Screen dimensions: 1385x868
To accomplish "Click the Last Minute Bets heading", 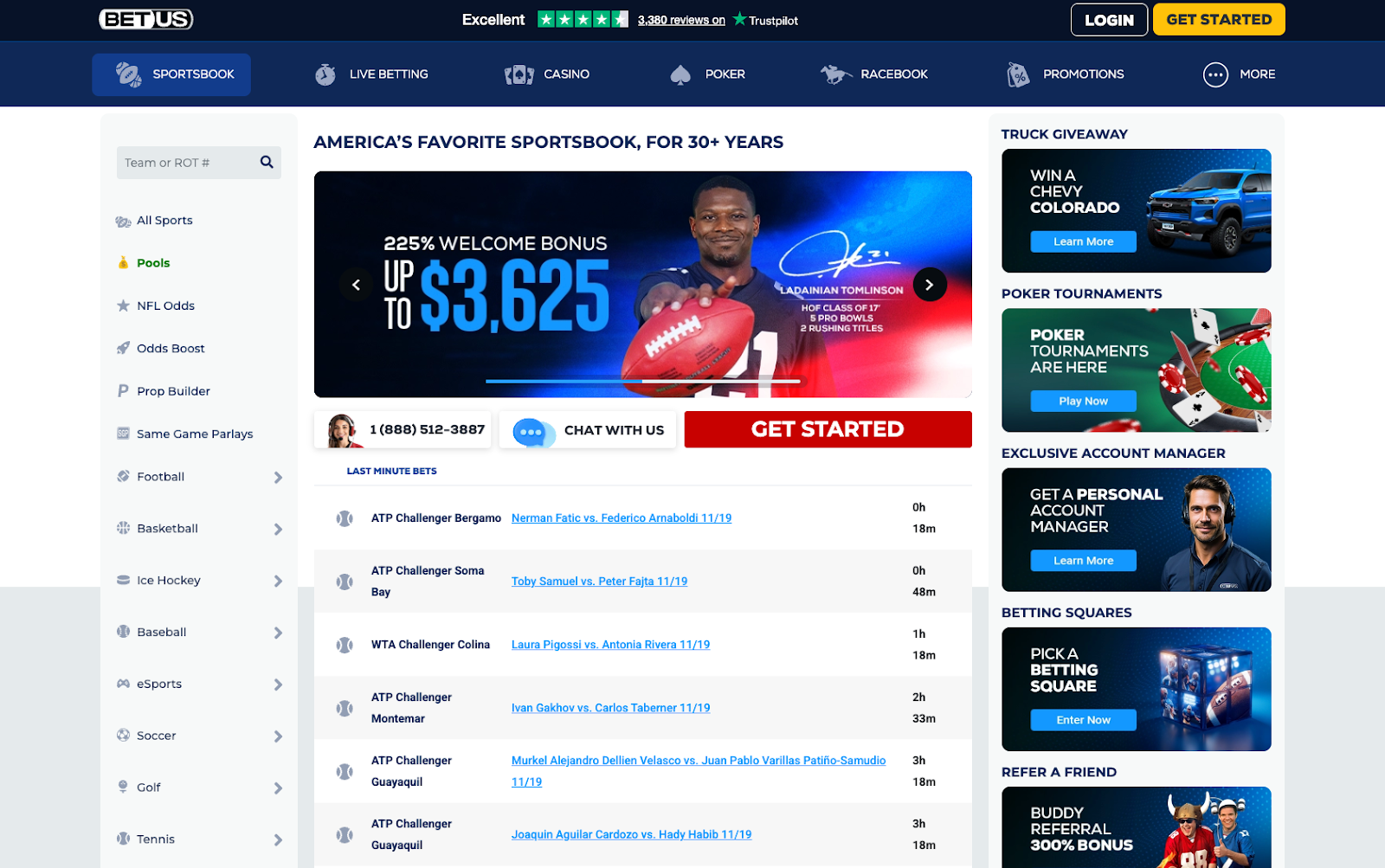I will [391, 471].
